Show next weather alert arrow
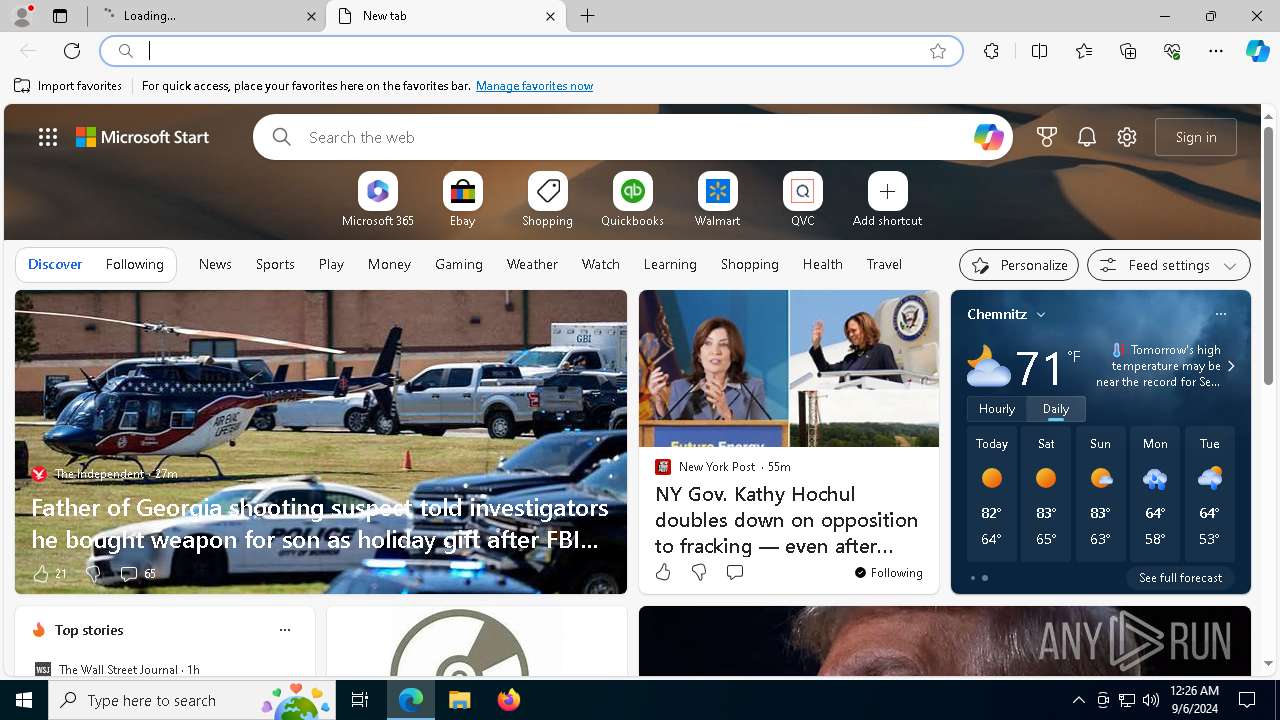Viewport: 1280px width, 720px height. pos(1231,366)
